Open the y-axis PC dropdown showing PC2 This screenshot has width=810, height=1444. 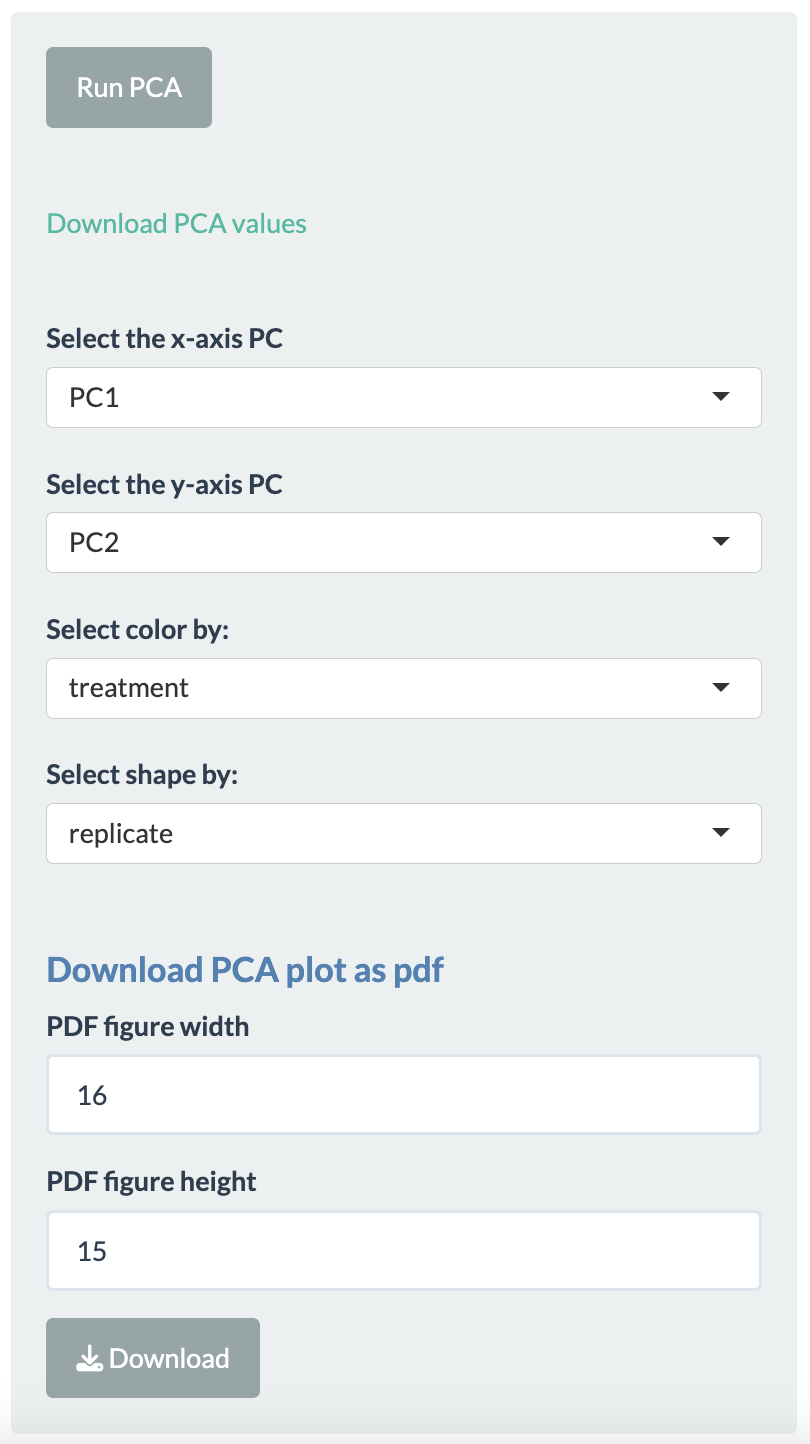[404, 542]
